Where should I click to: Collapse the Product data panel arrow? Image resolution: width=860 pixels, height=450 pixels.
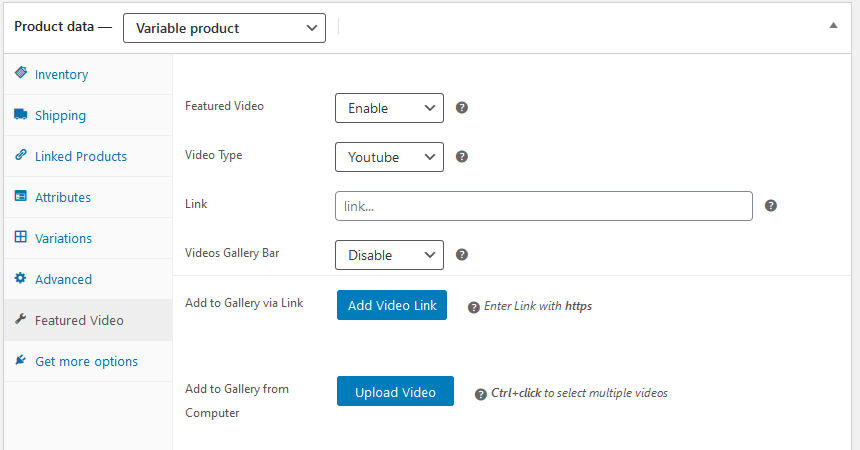tap(833, 26)
